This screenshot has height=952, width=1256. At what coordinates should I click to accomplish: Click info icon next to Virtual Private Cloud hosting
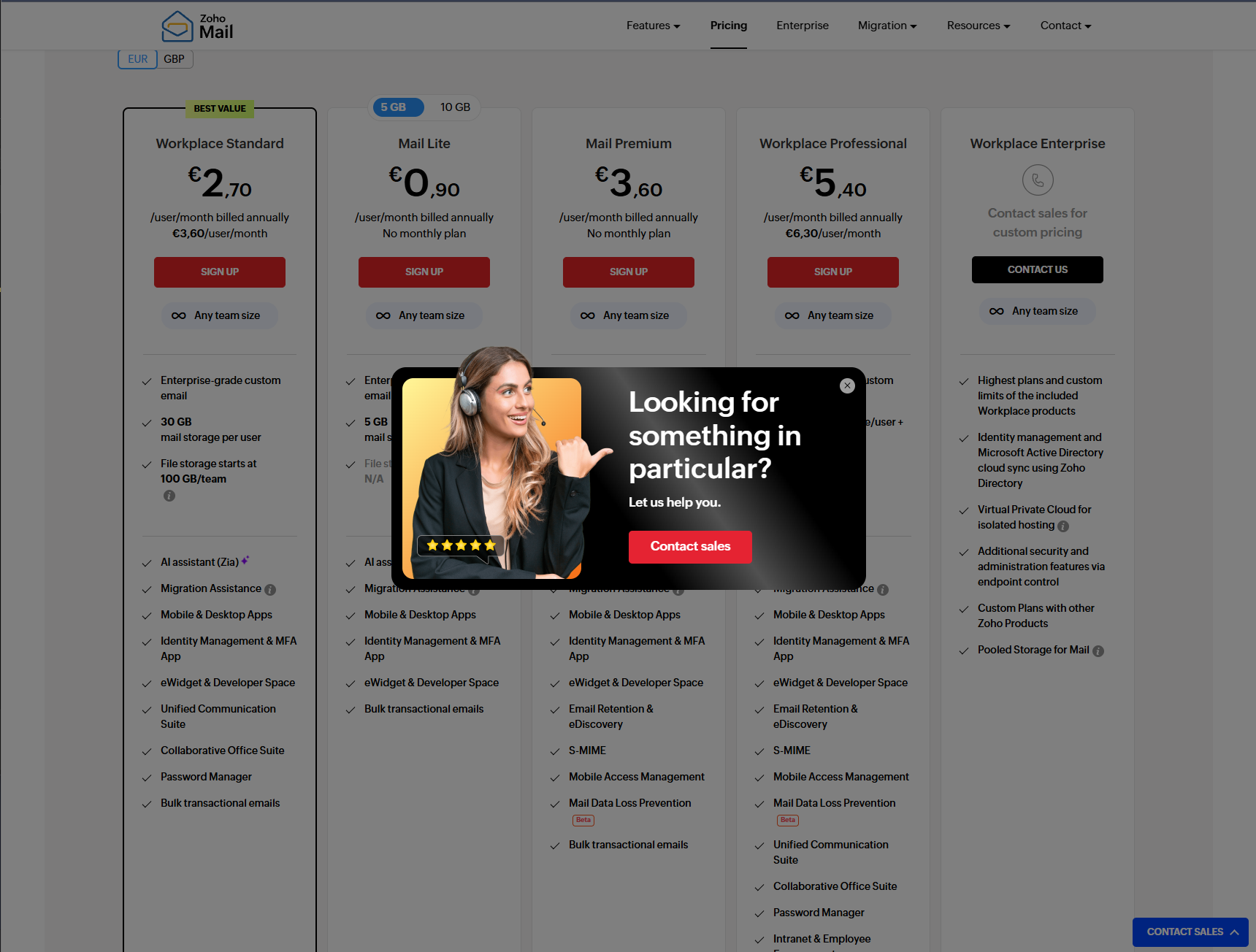click(1063, 526)
